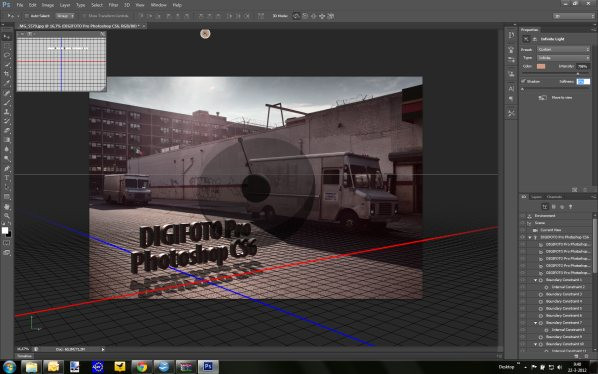Click the Move to view icon
This screenshot has height=374, width=598.
[x=542, y=98]
